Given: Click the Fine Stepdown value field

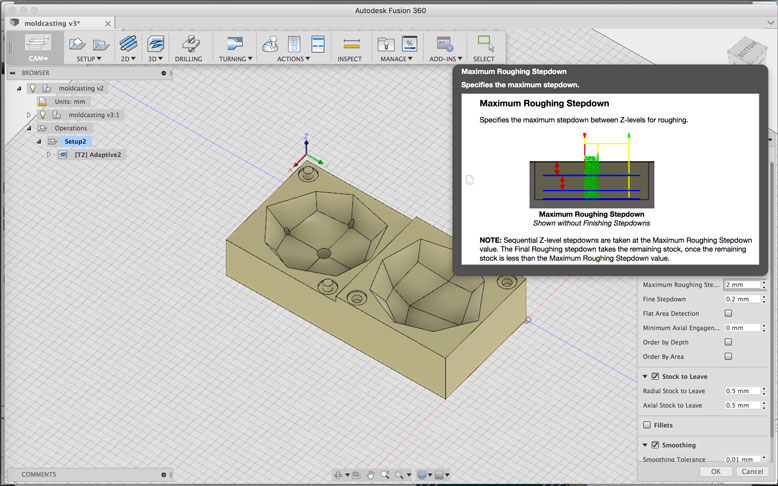Looking at the screenshot, I should (x=742, y=299).
